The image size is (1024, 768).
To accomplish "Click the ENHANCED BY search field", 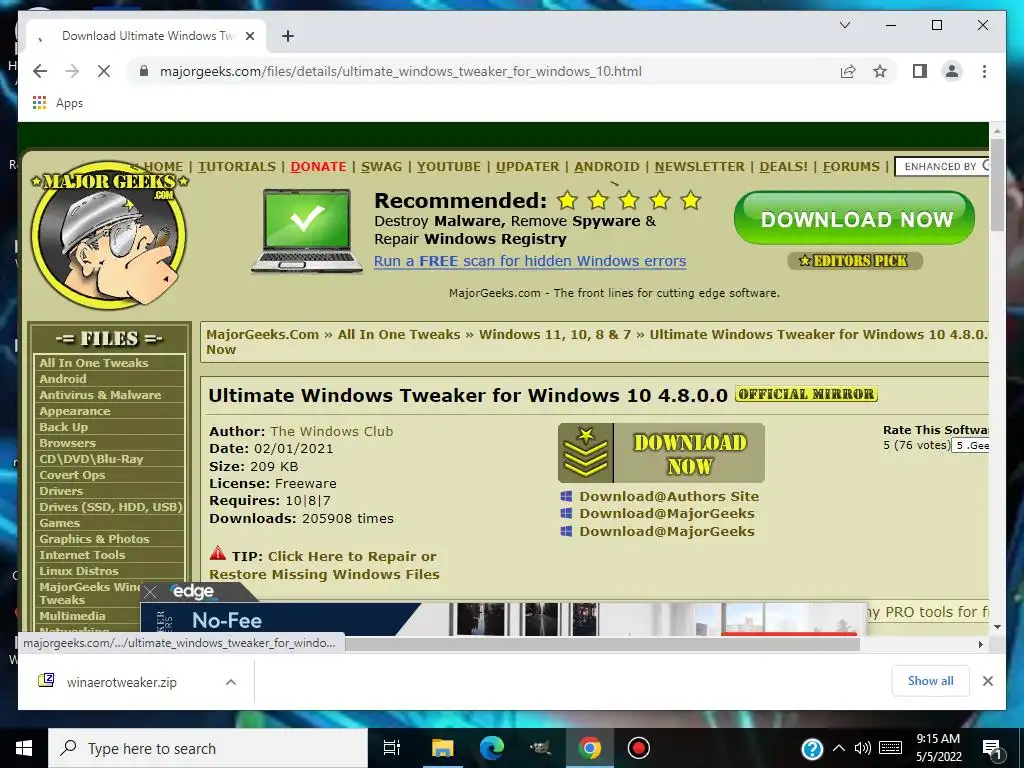I will 942,167.
